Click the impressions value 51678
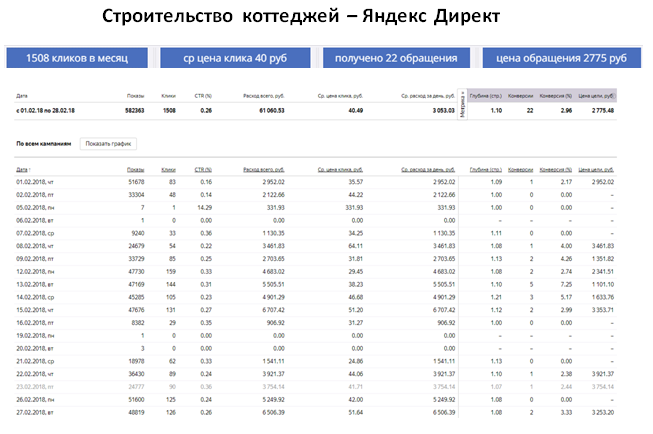The width and height of the screenshot is (653, 434). click(136, 182)
